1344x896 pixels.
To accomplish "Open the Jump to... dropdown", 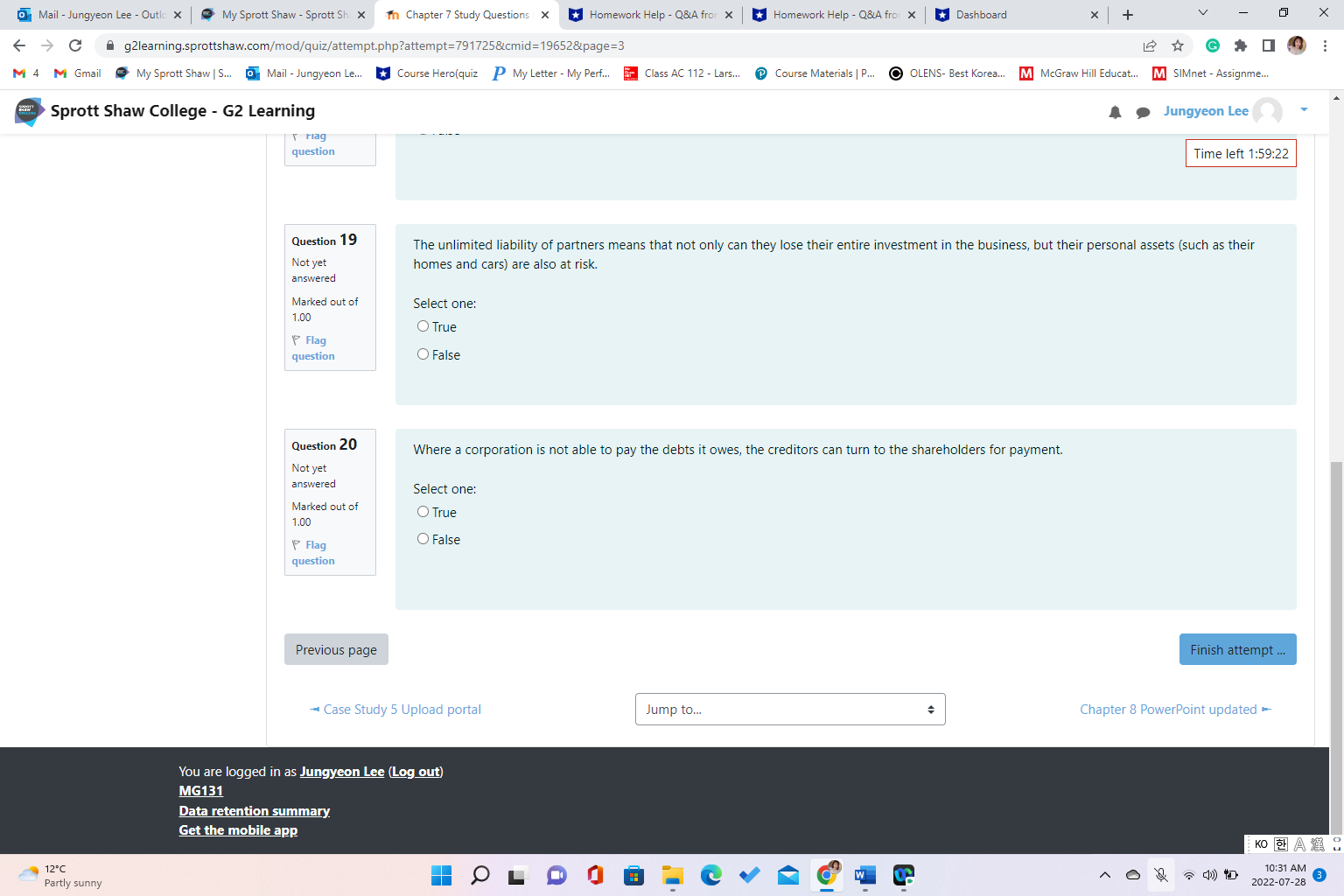I will click(789, 709).
